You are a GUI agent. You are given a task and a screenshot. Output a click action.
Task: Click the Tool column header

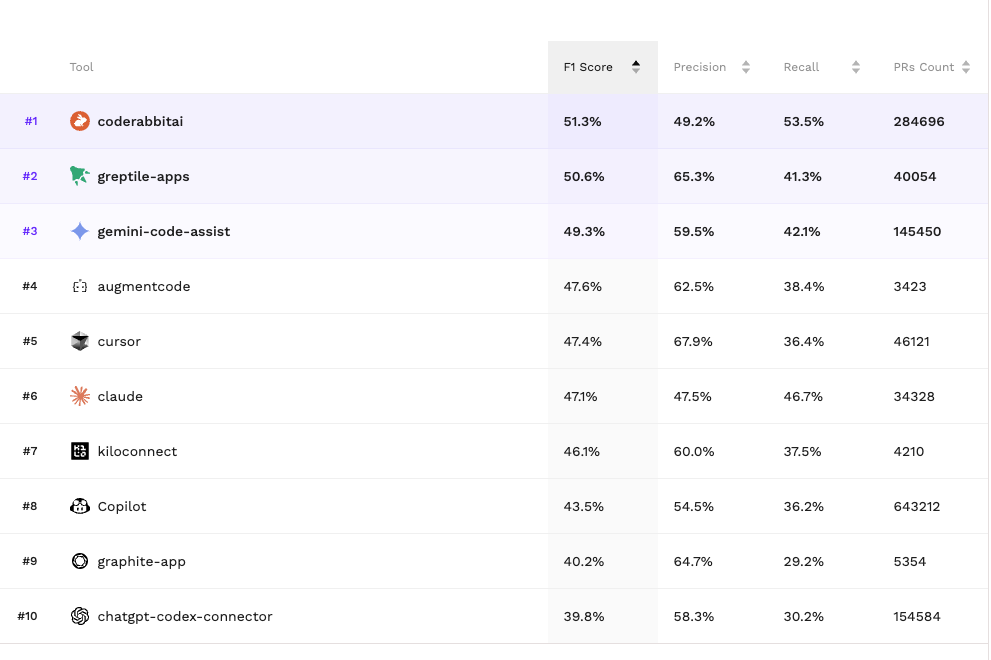click(x=81, y=67)
